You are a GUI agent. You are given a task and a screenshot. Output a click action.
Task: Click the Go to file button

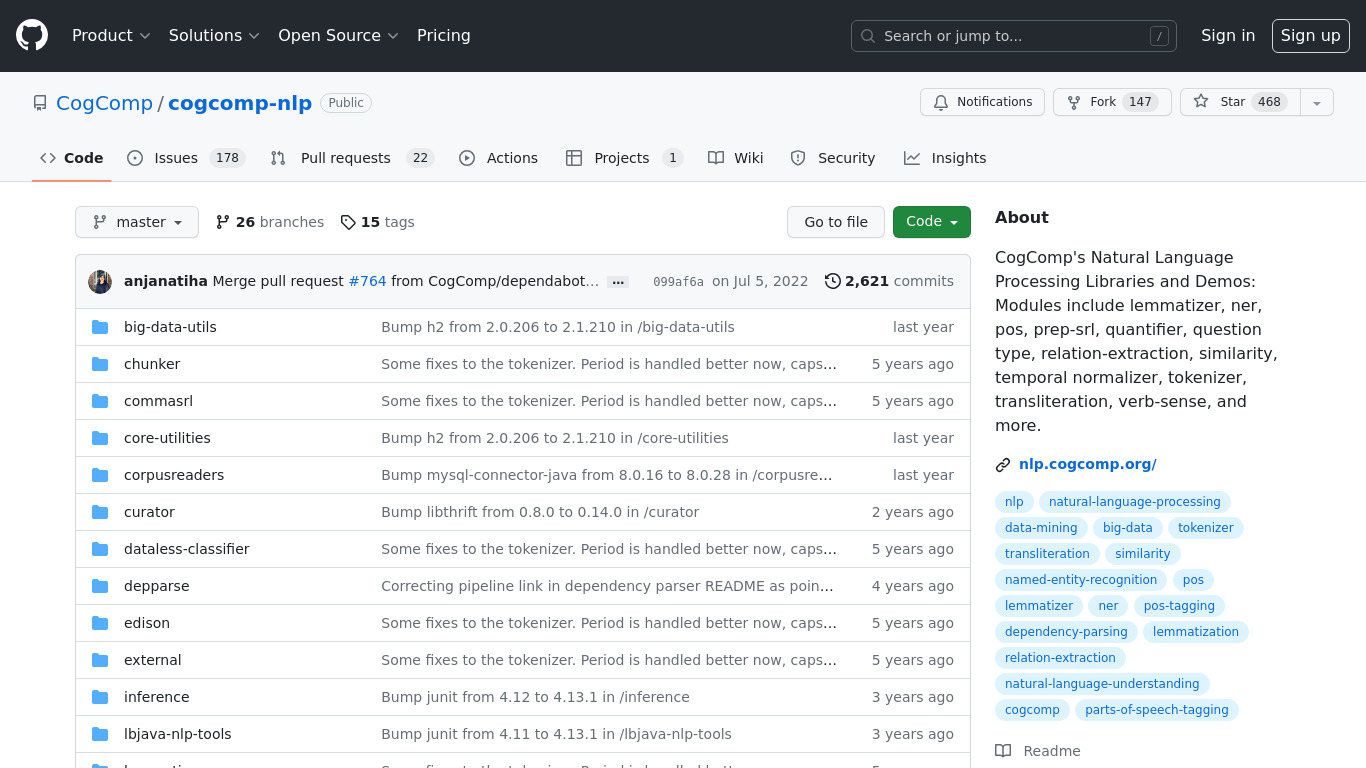pyautogui.click(x=836, y=222)
